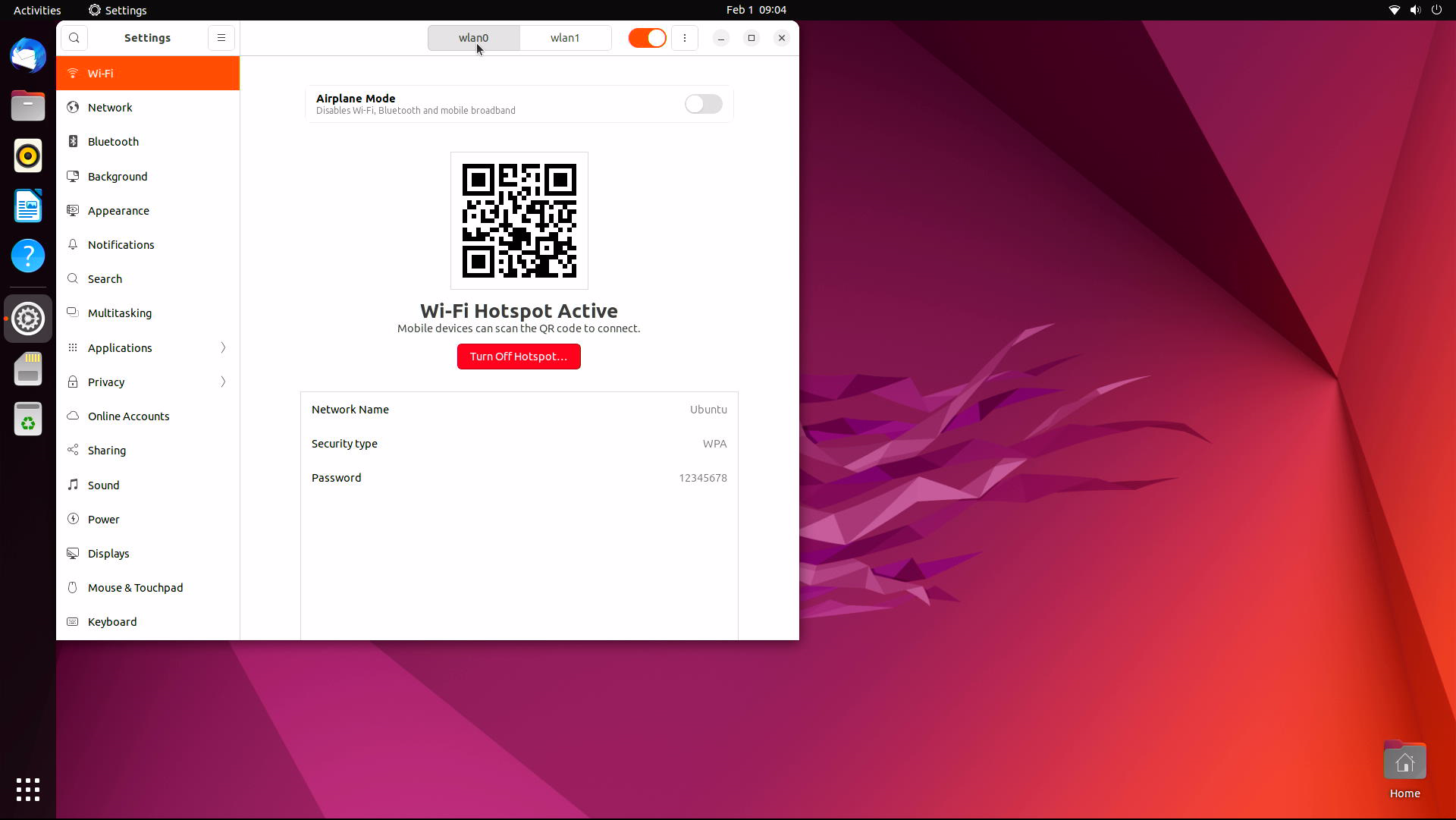
Task: Click the Wi-Fi status icon in top bar
Action: (x=1394, y=10)
